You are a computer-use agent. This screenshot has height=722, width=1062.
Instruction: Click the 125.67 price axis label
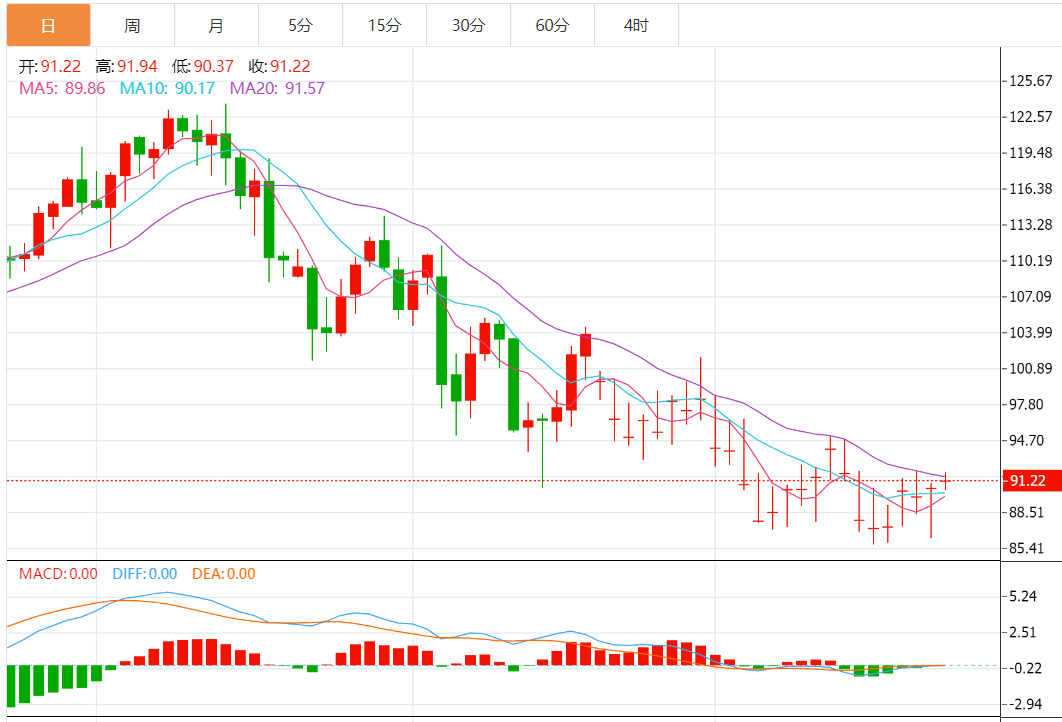click(1031, 81)
